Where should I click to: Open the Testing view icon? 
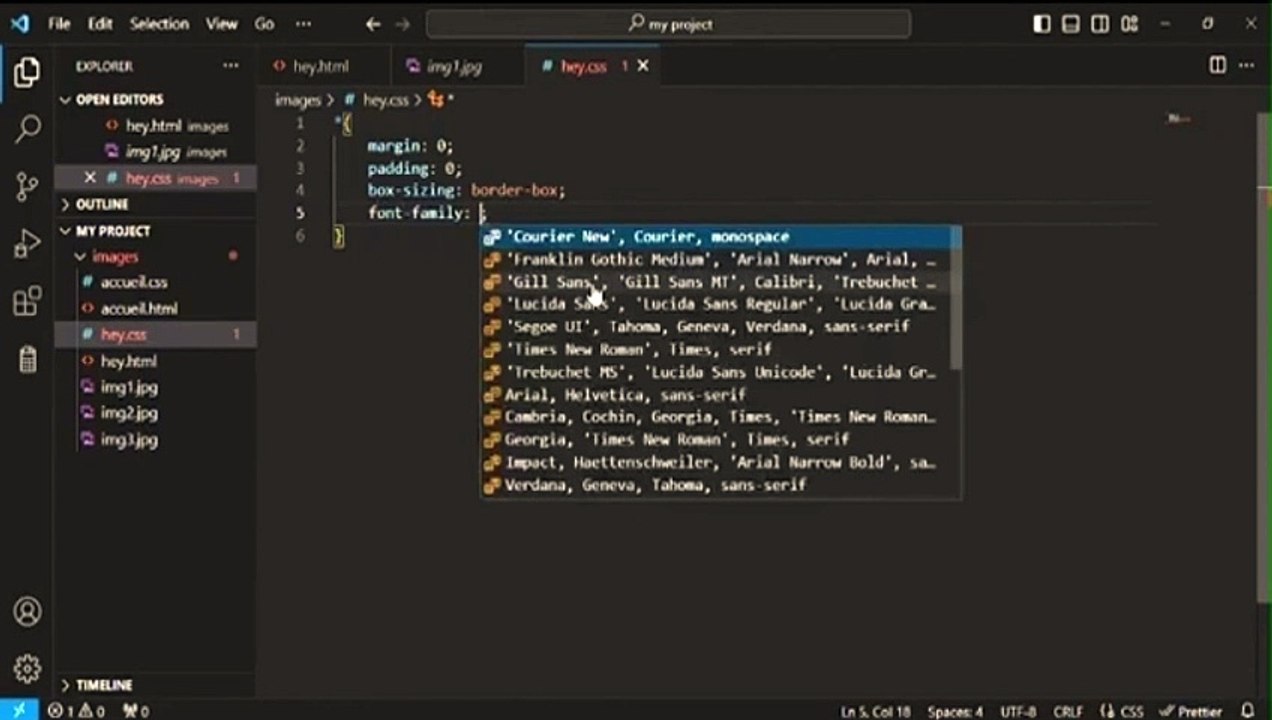click(x=27, y=358)
